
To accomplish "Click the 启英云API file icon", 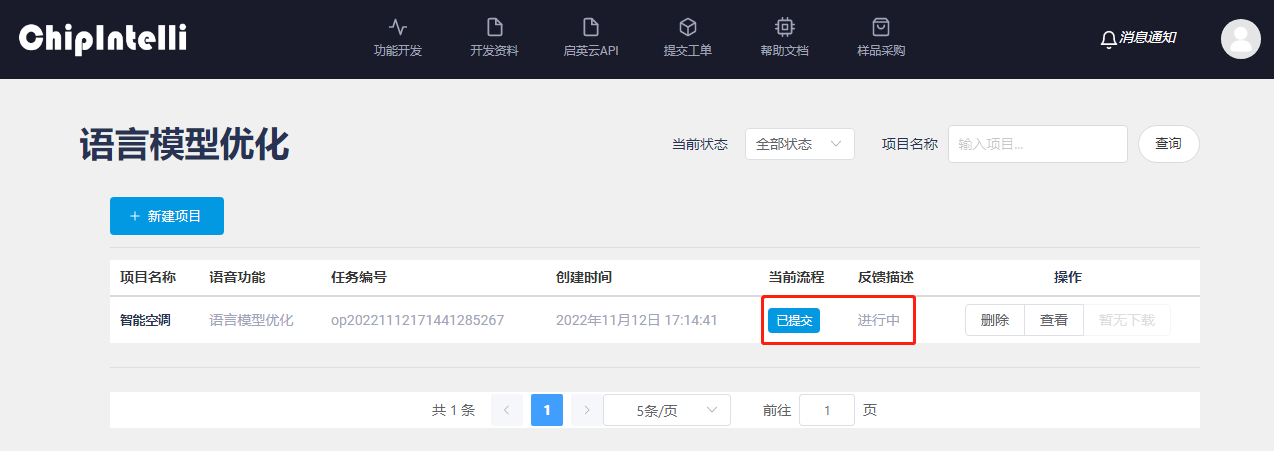I will click(x=591, y=27).
